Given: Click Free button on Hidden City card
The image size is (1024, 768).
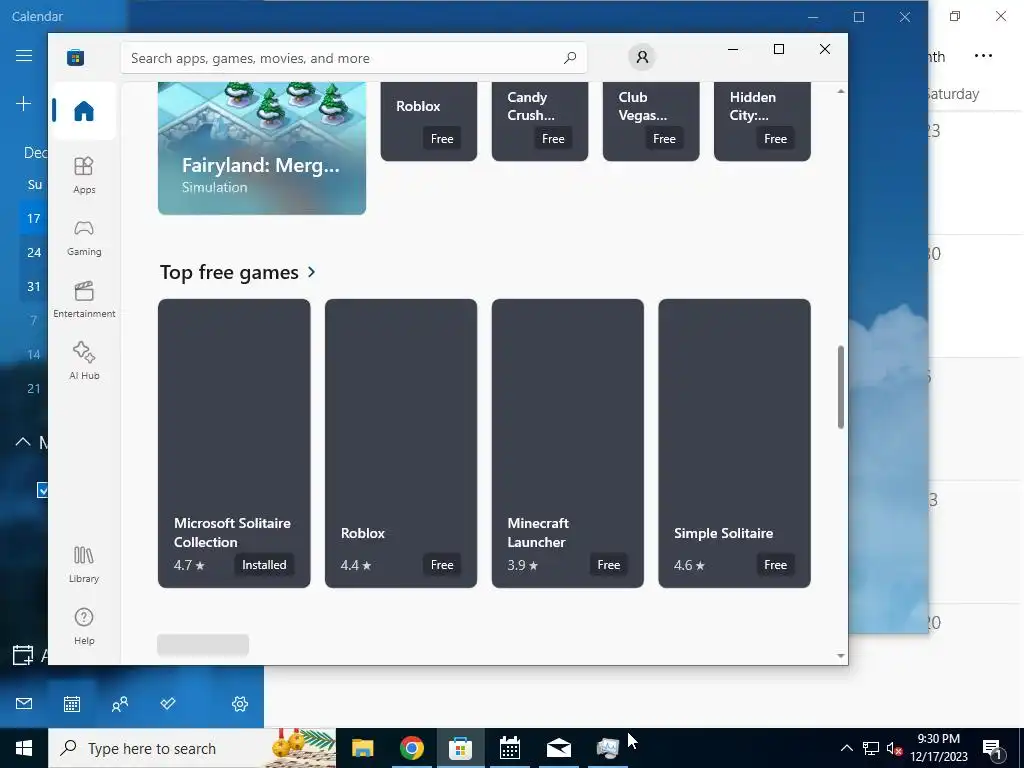Looking at the screenshot, I should pyautogui.click(x=775, y=138).
